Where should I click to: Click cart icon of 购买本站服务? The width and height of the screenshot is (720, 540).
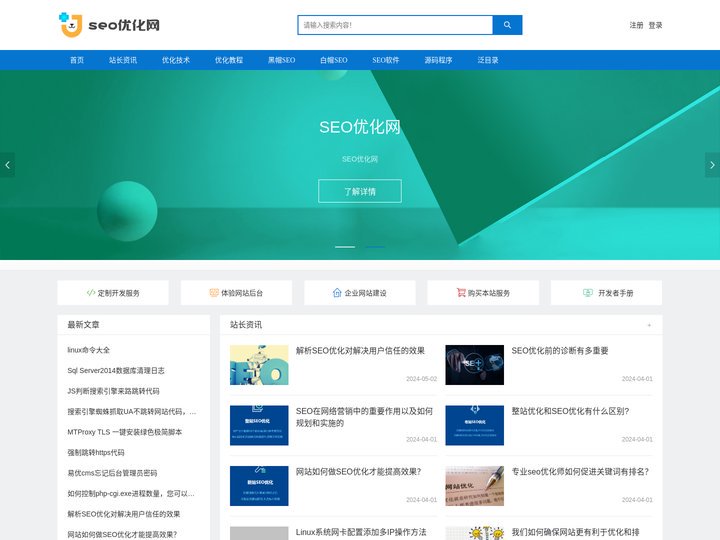tap(461, 292)
